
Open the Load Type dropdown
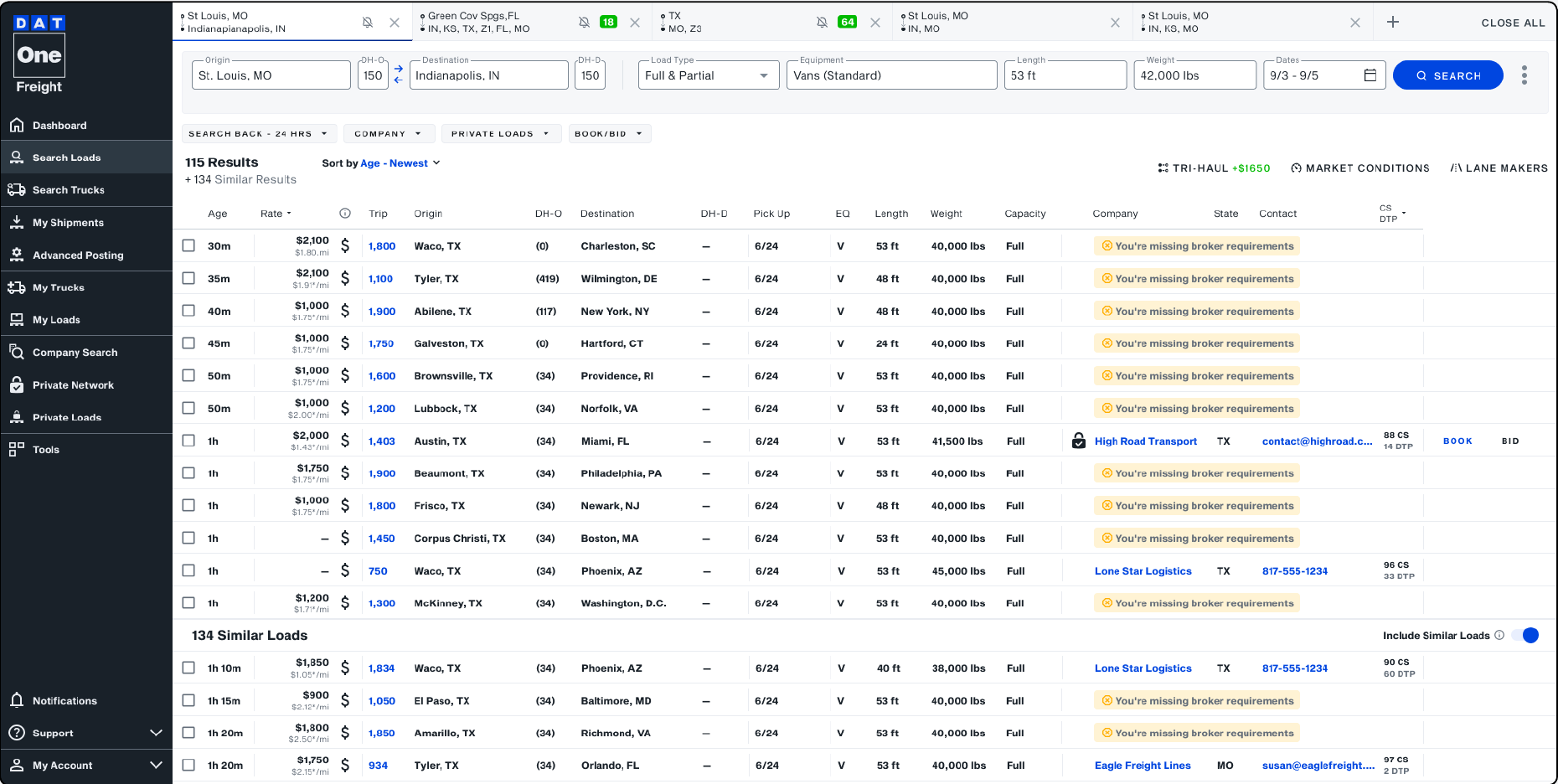tap(708, 75)
